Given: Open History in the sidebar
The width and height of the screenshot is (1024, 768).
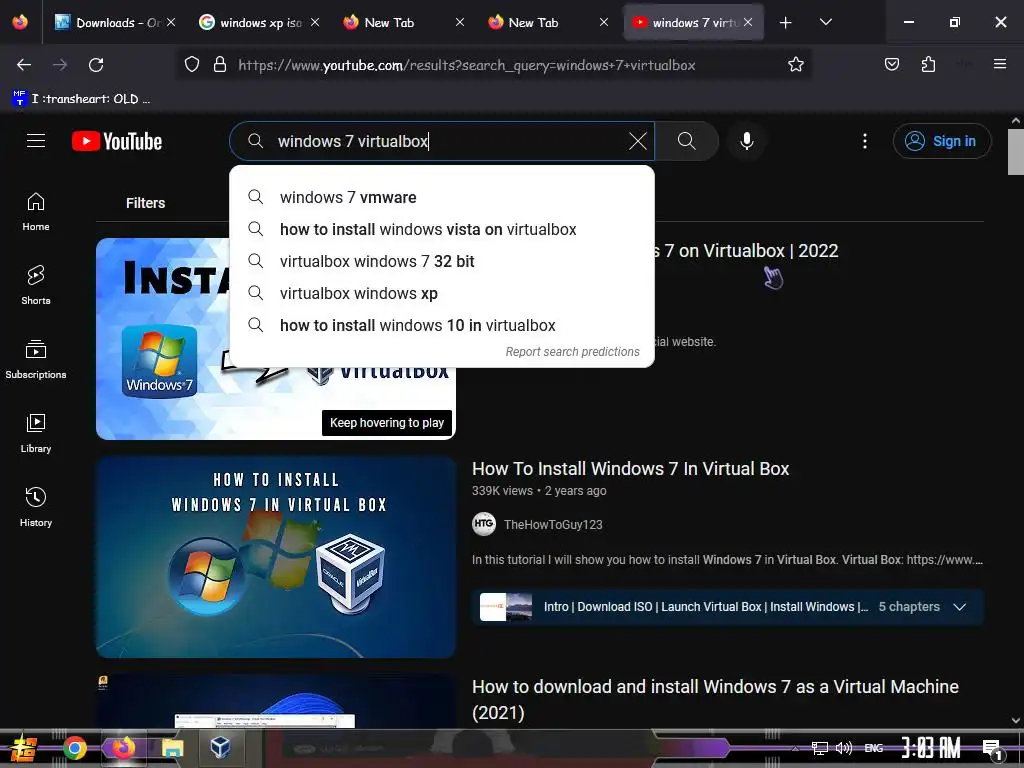Looking at the screenshot, I should tap(36, 507).
